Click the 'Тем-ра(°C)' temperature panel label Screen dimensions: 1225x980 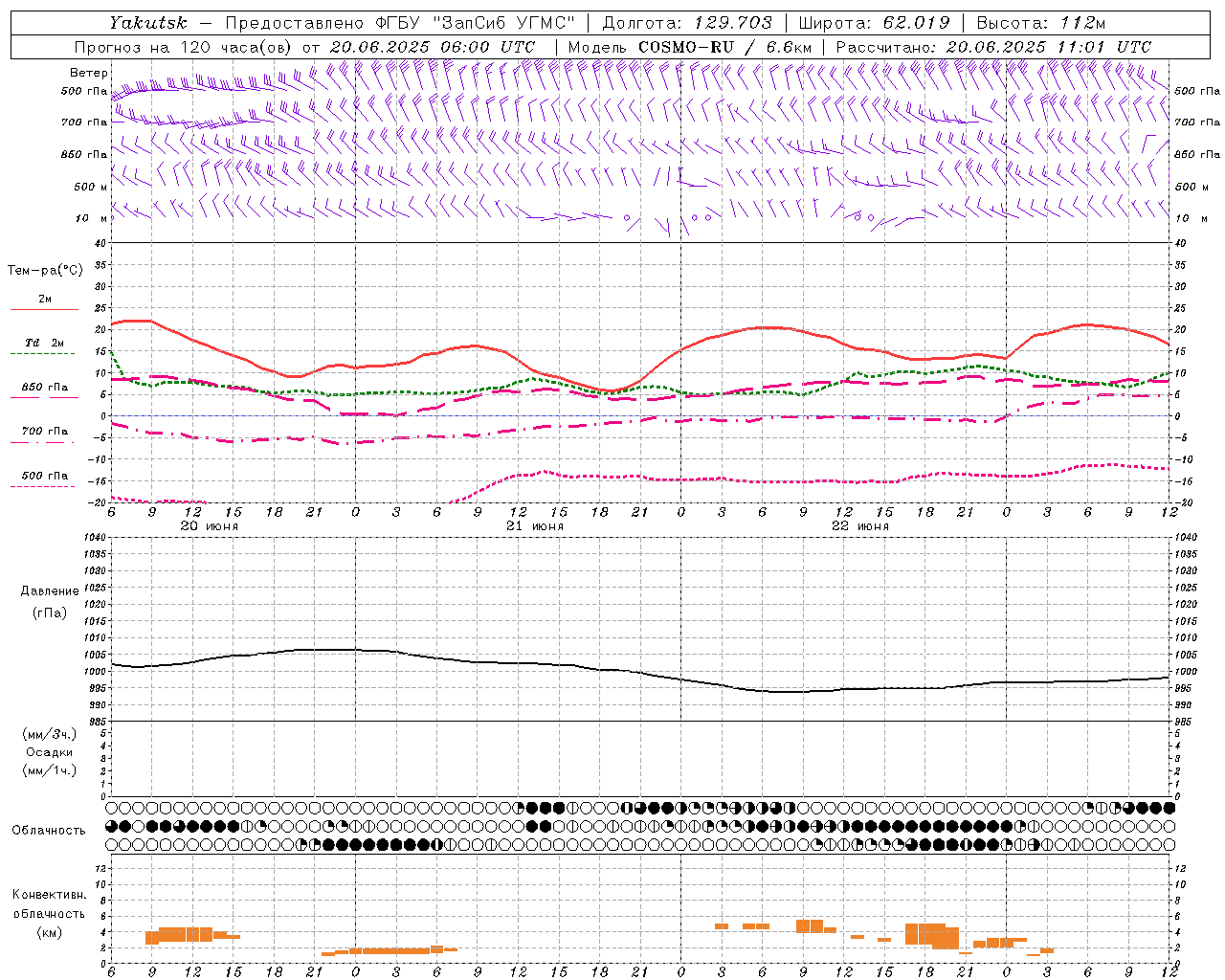tap(45, 271)
